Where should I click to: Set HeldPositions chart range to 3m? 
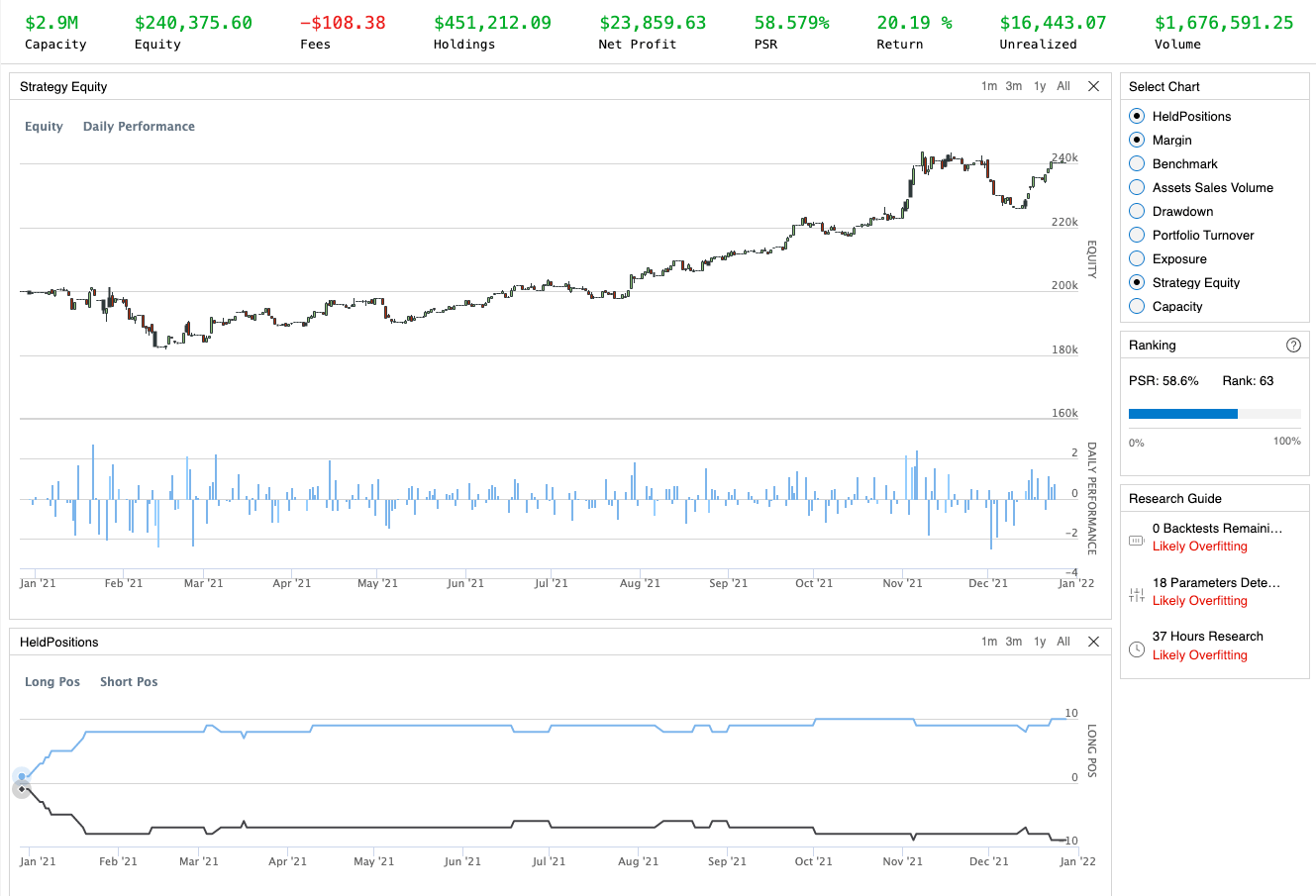click(x=1013, y=642)
